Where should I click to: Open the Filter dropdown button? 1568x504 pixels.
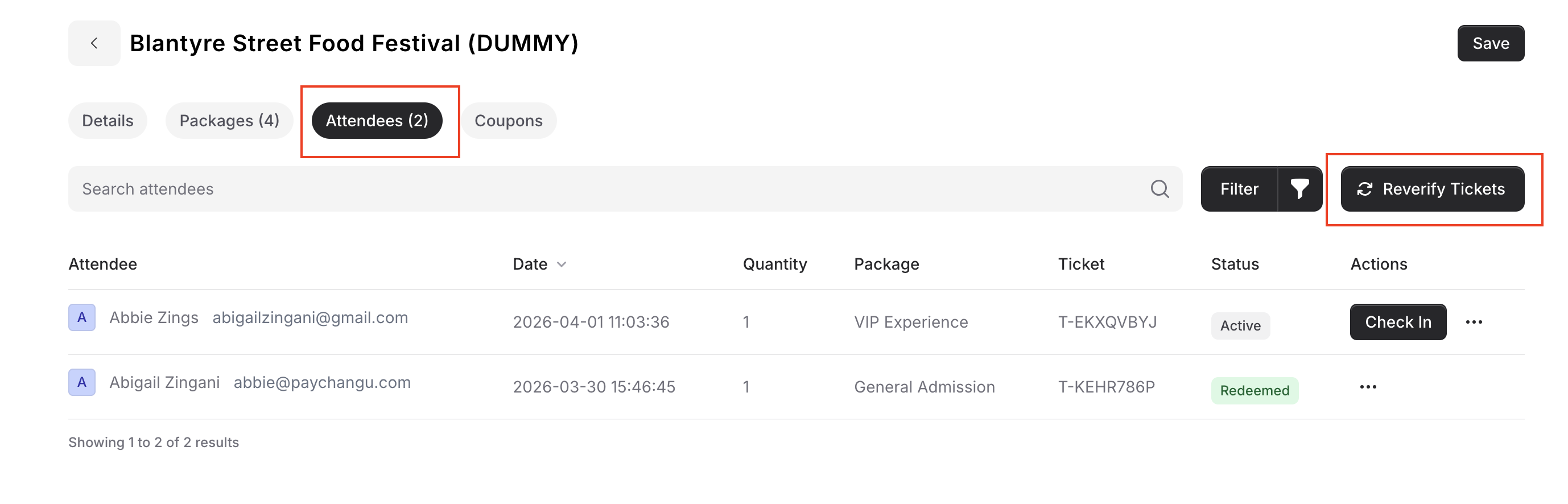(1239, 189)
